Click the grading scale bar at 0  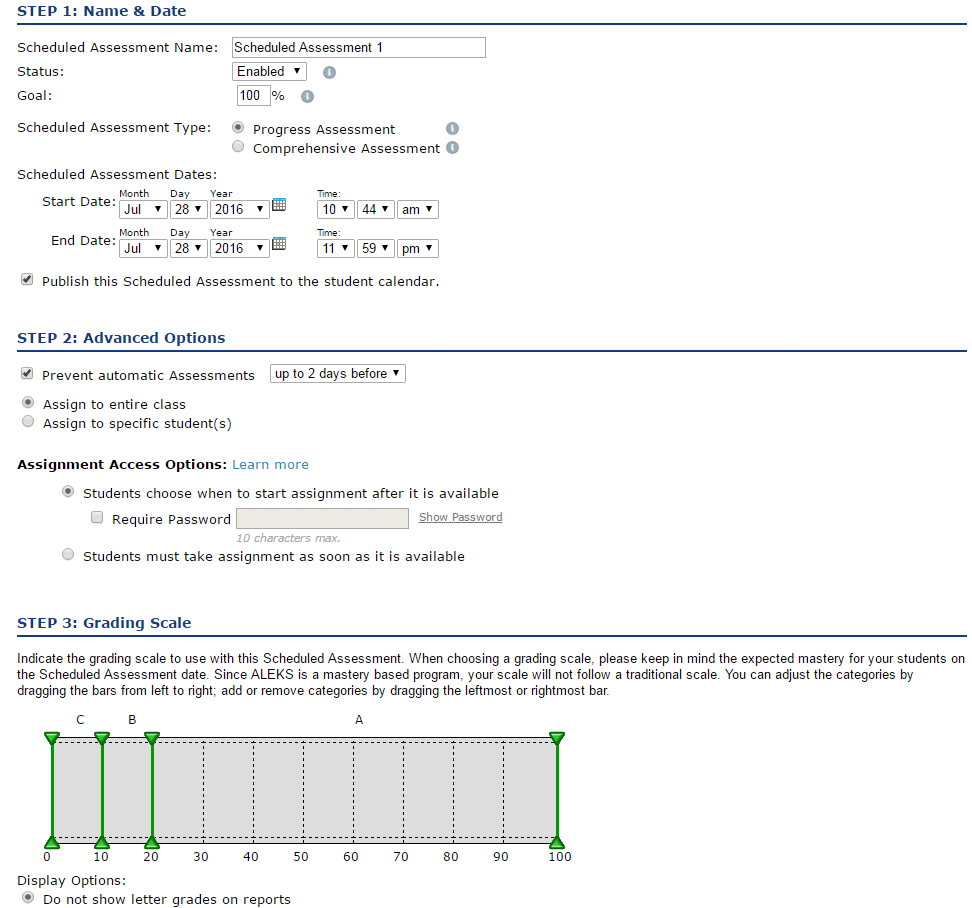tap(52, 790)
